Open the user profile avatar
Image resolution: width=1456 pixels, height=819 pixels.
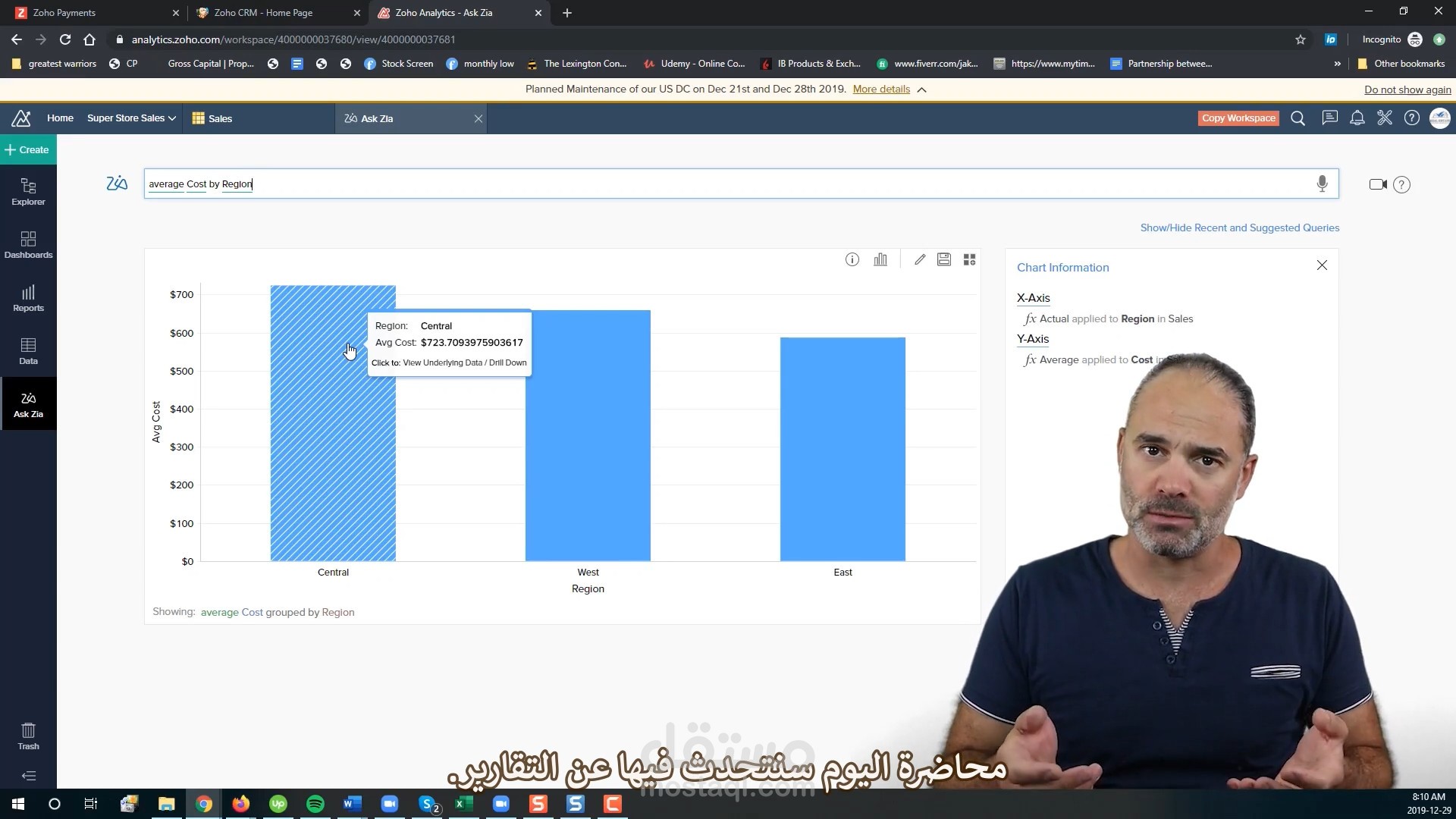pyautogui.click(x=1439, y=118)
